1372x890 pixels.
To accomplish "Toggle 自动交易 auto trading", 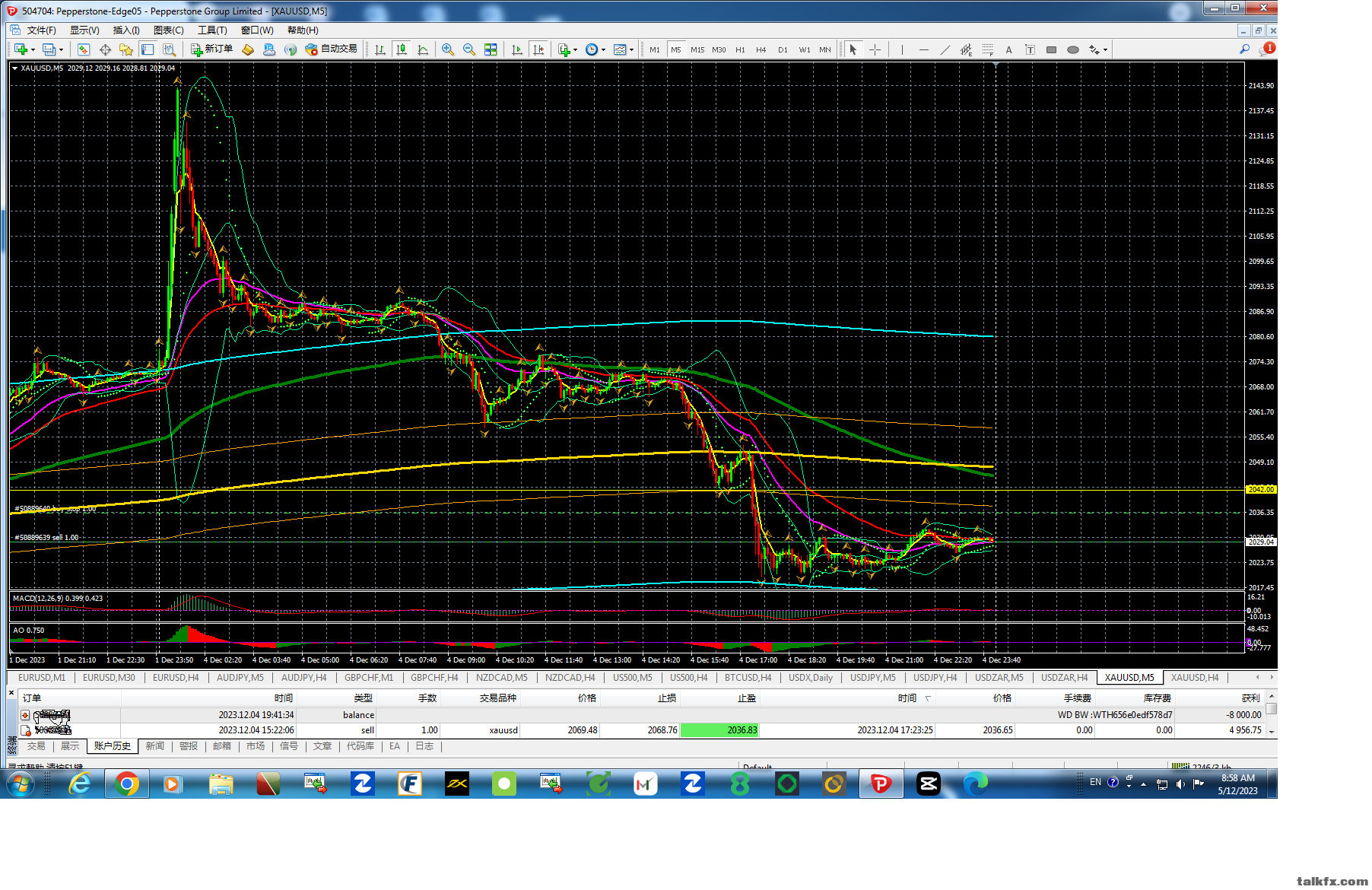I will point(331,49).
